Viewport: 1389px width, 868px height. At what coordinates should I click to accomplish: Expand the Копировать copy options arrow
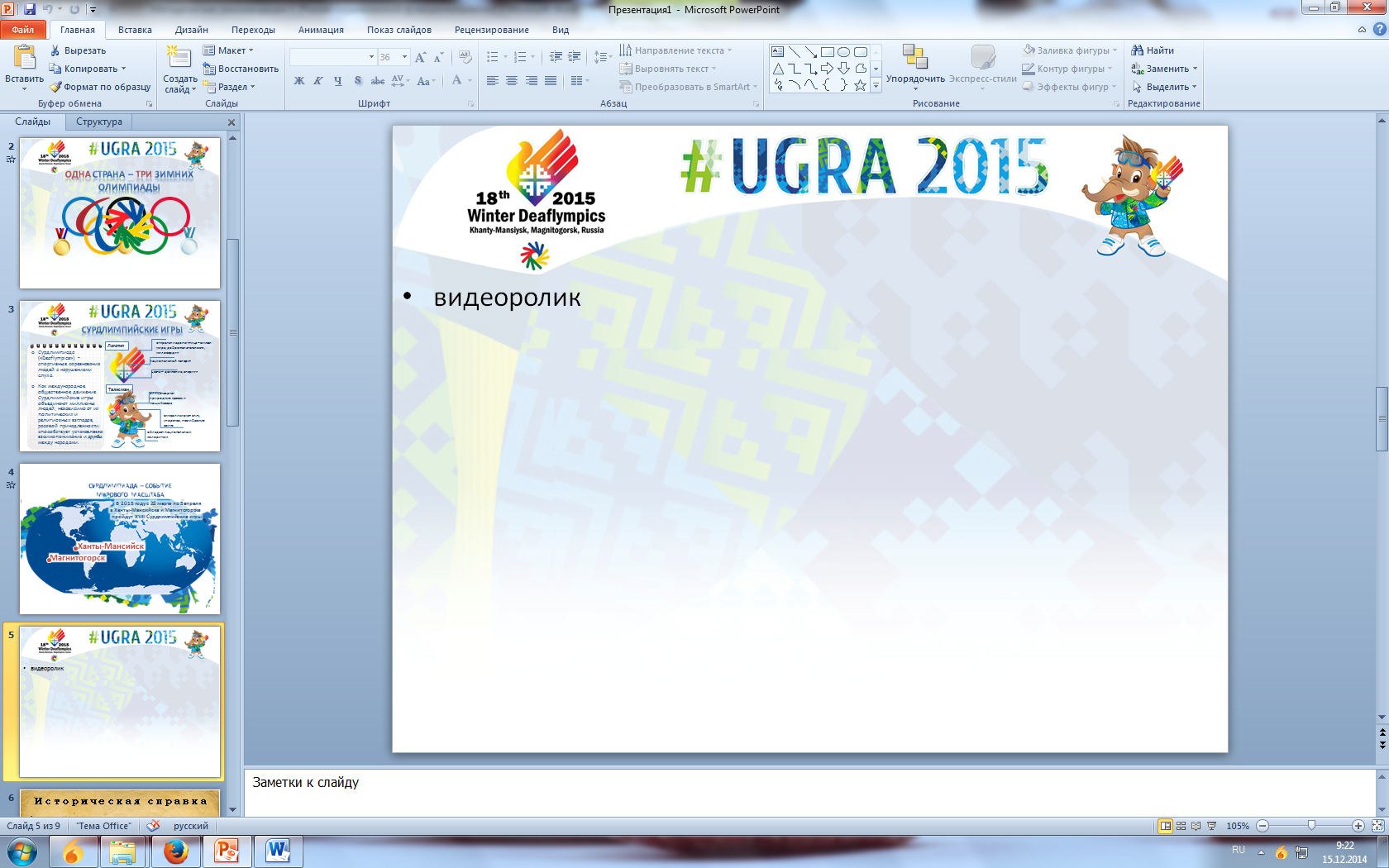click(x=124, y=69)
